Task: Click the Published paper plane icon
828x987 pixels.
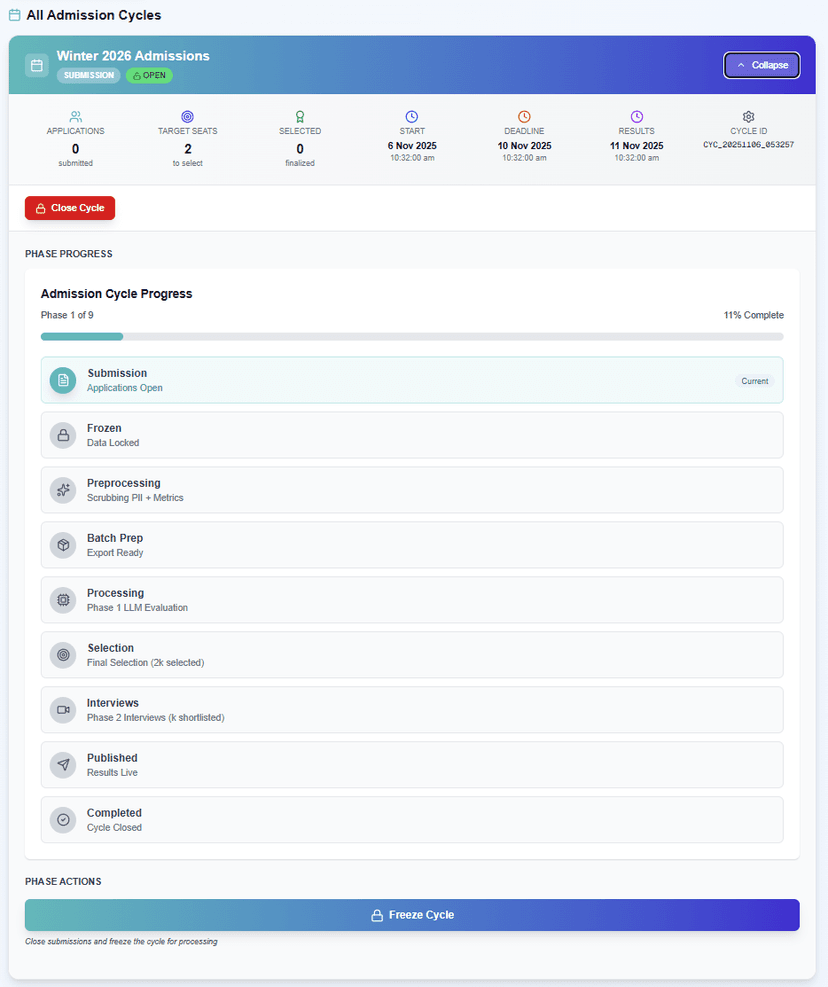Action: (63, 765)
